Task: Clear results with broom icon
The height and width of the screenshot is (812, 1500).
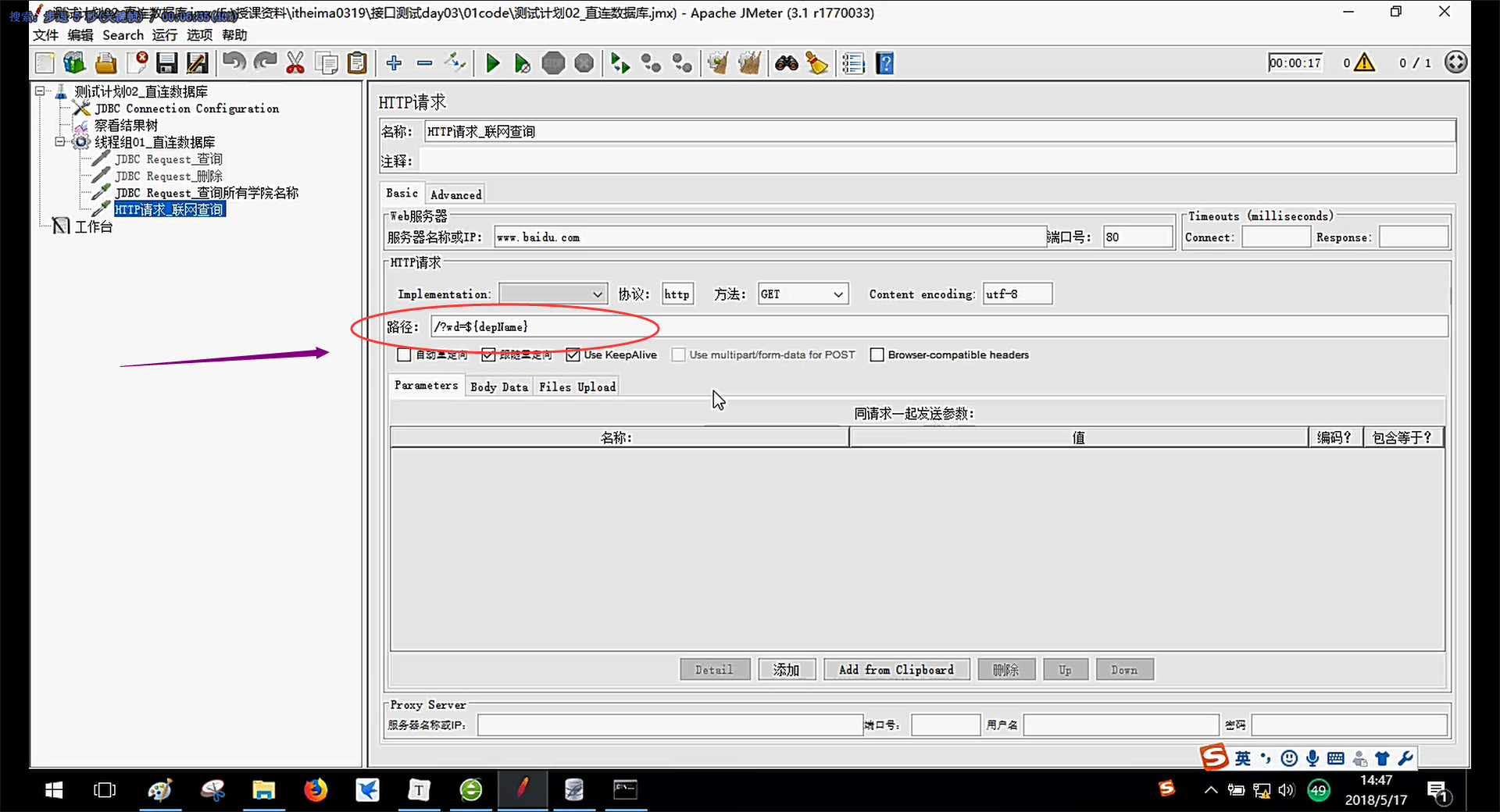Action: [717, 63]
